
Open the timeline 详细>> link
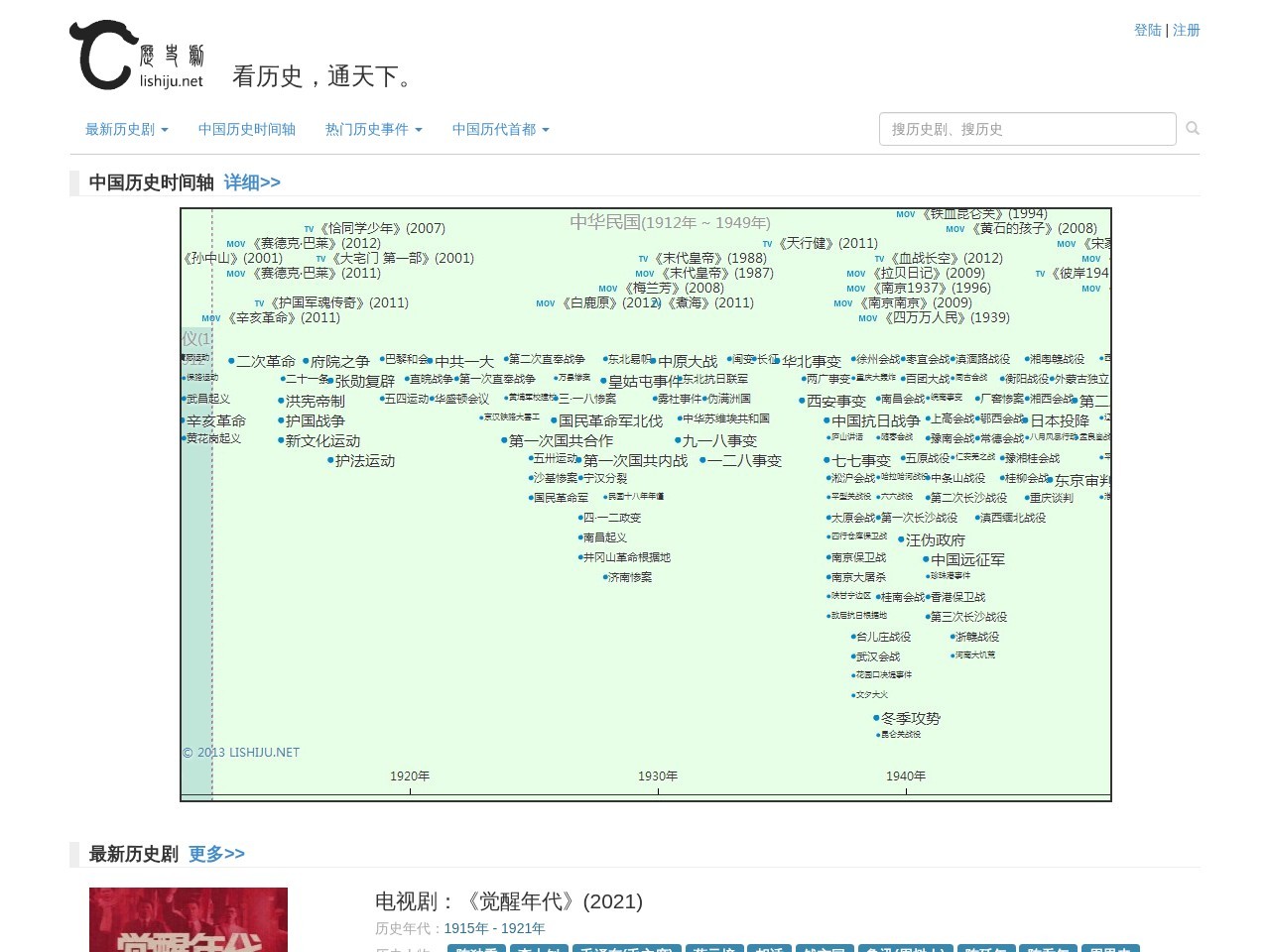pos(251,182)
